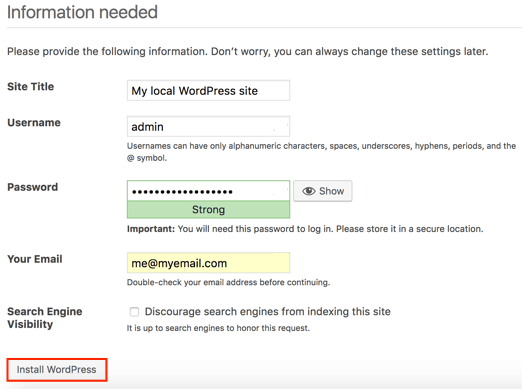Click 'It is up to search engines' note

click(x=218, y=328)
